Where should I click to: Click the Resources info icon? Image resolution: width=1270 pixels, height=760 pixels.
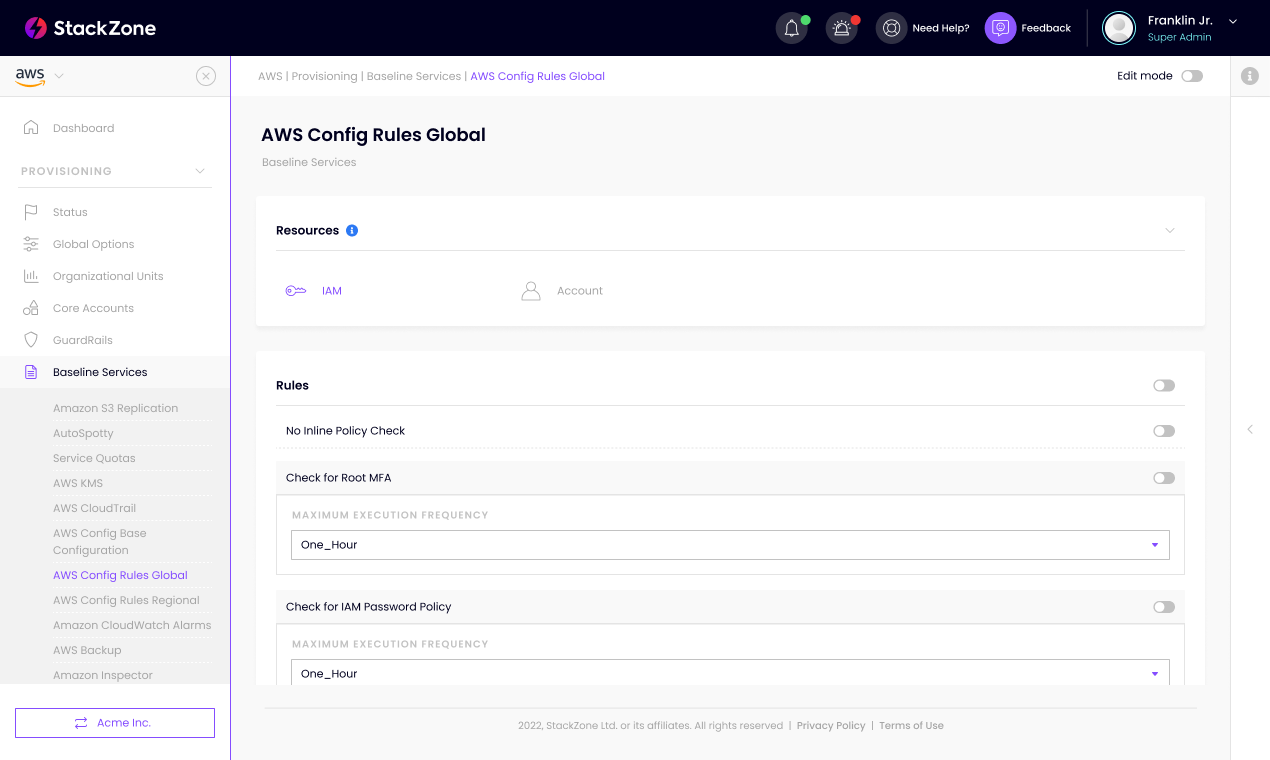352,231
